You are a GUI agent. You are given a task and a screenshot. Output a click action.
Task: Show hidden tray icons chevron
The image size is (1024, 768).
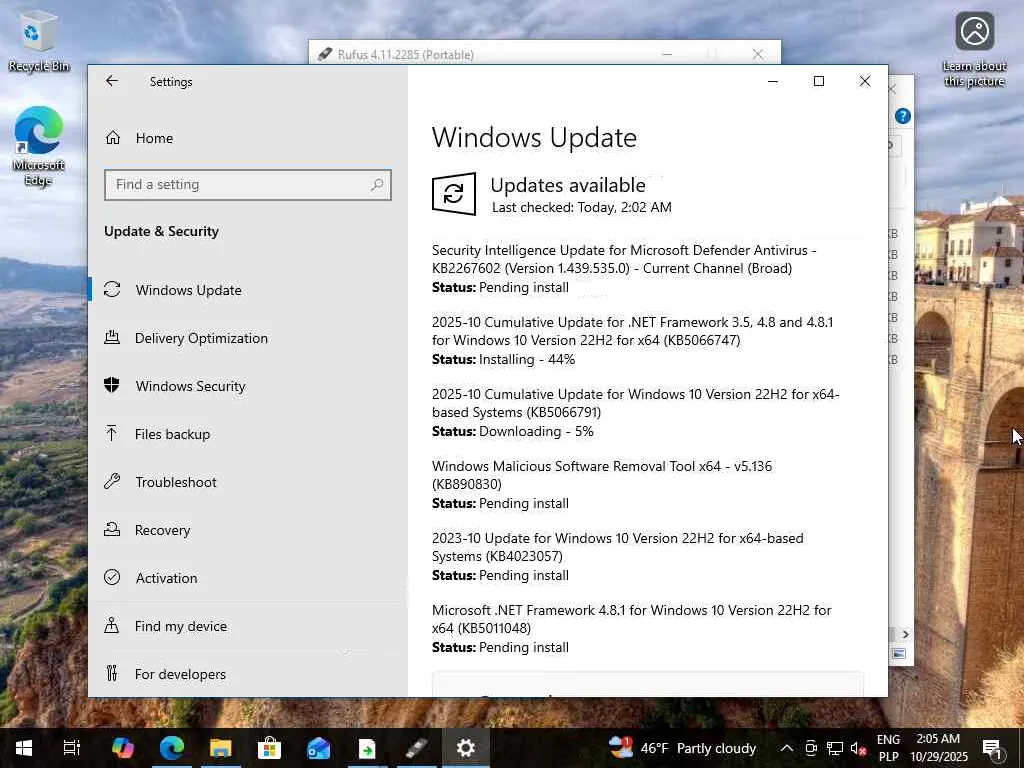(x=787, y=748)
